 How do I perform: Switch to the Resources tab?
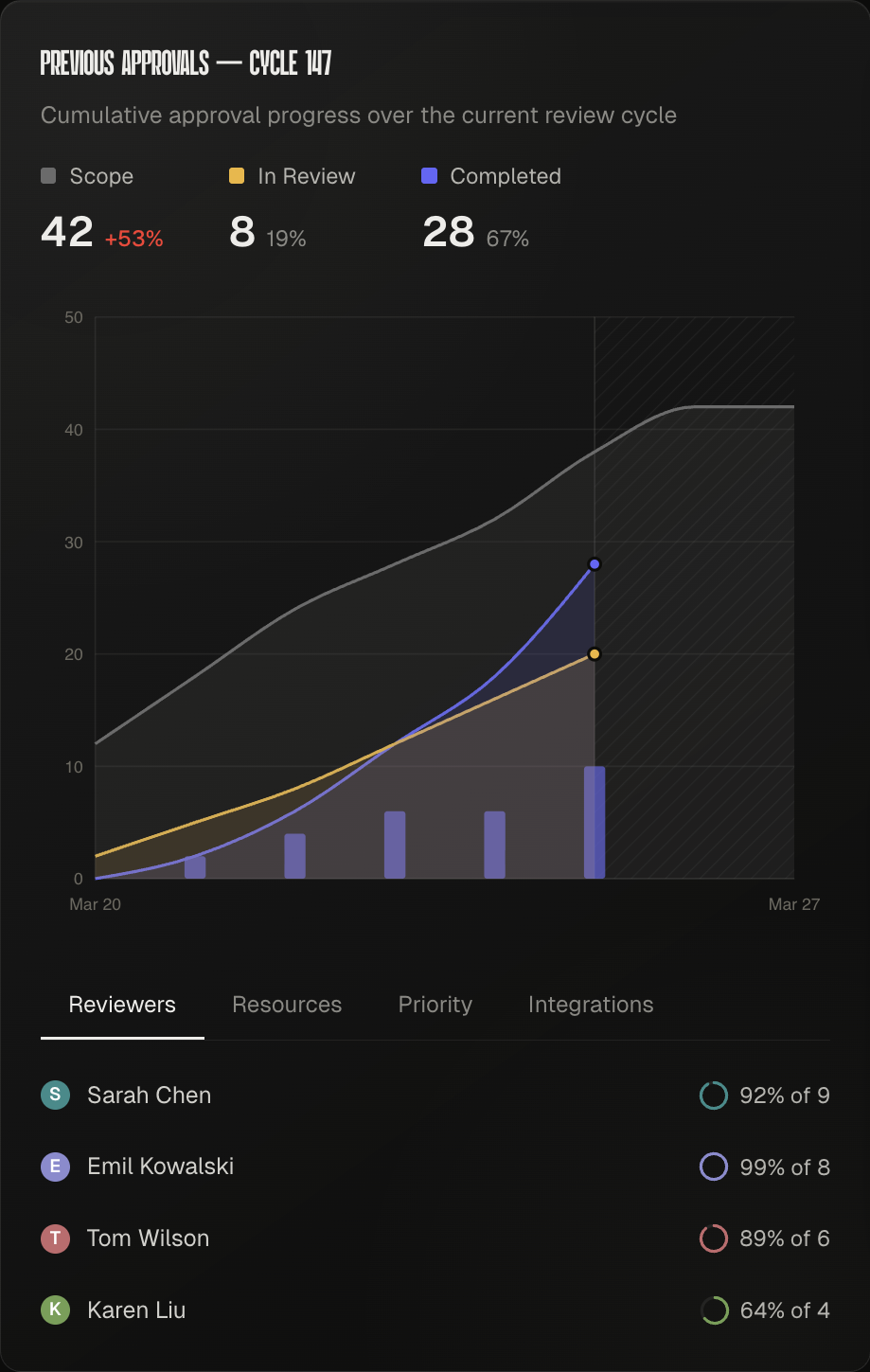coord(287,1005)
